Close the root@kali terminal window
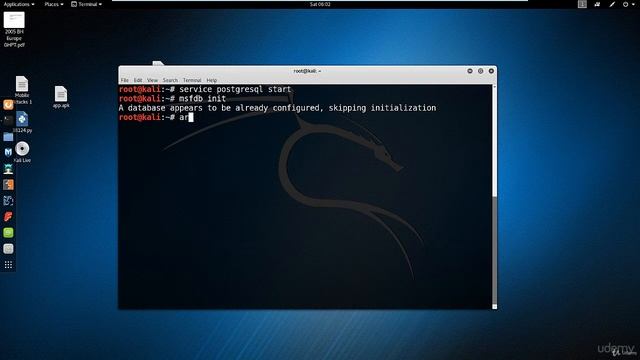Image resolution: width=640 pixels, height=360 pixels. pos(491,71)
